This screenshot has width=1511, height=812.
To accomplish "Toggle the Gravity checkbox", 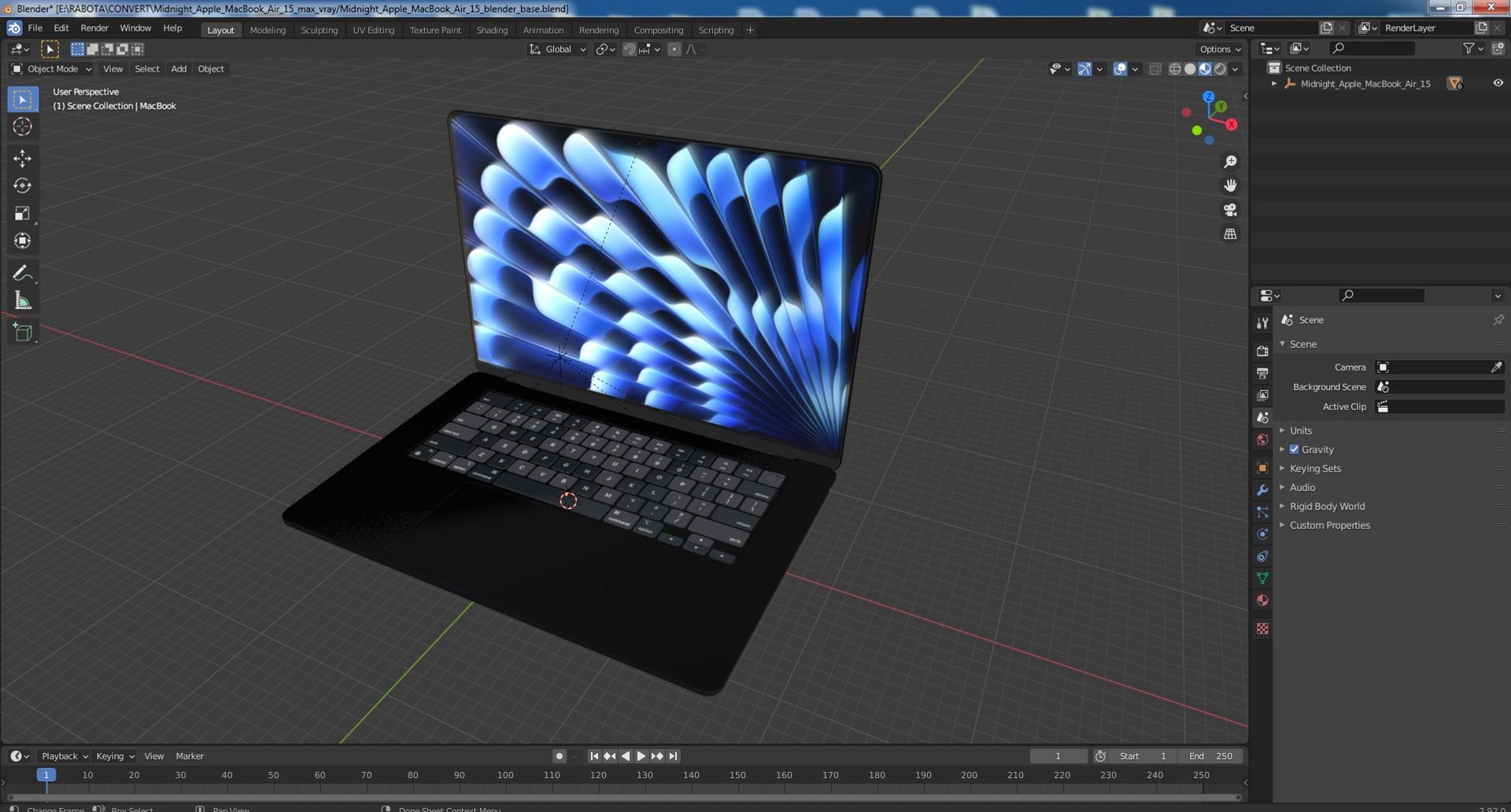I will click(x=1294, y=449).
